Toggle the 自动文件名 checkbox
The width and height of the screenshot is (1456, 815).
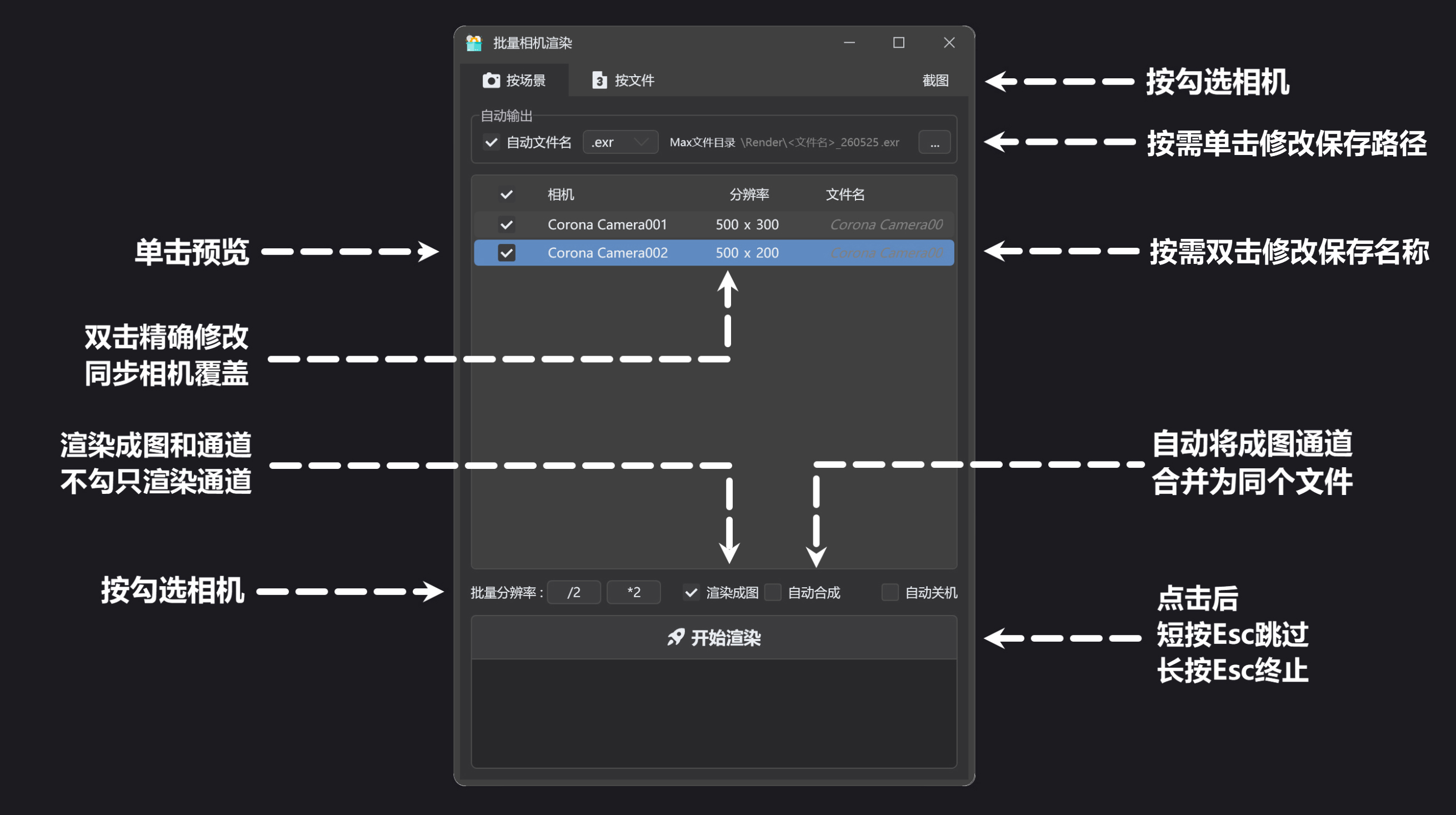tap(491, 142)
